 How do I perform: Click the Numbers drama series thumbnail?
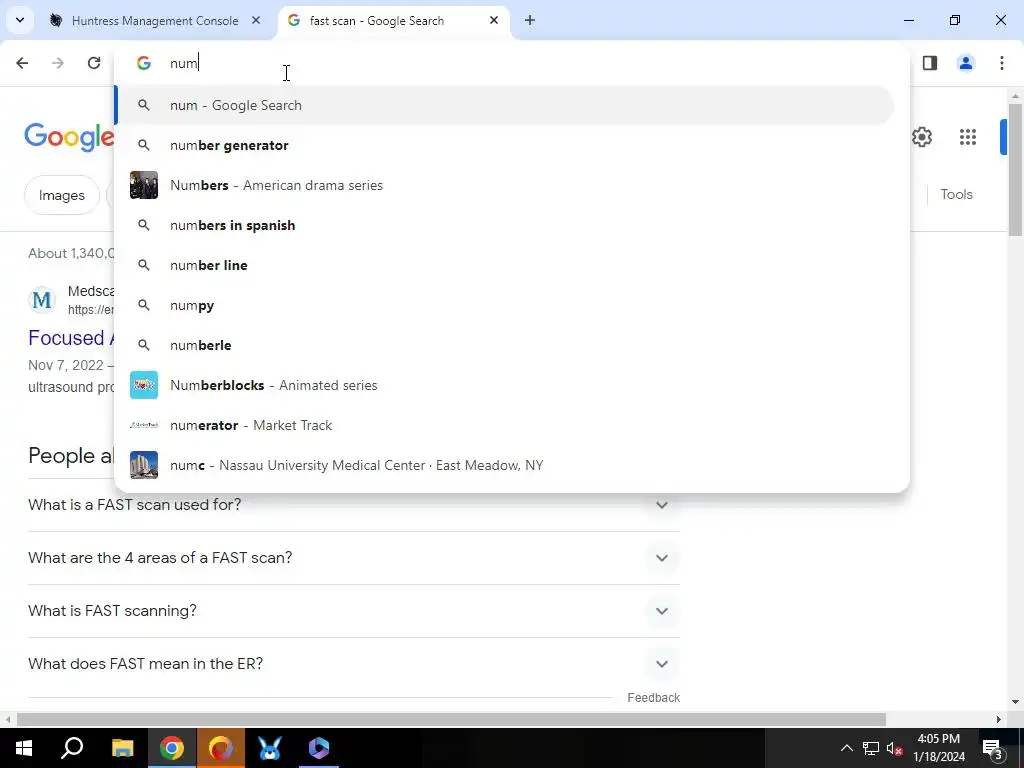point(144,185)
